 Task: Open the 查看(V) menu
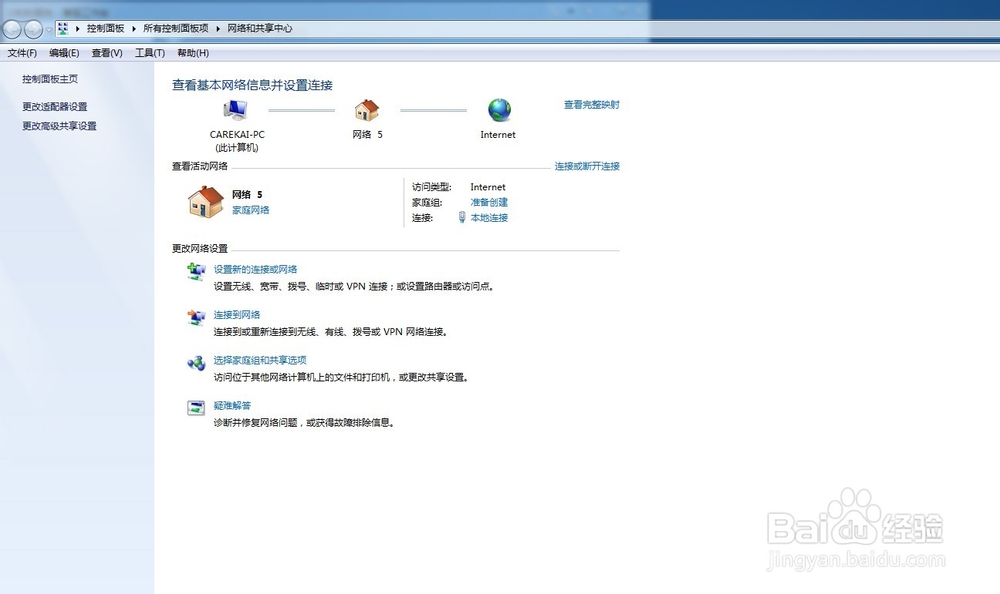107,53
